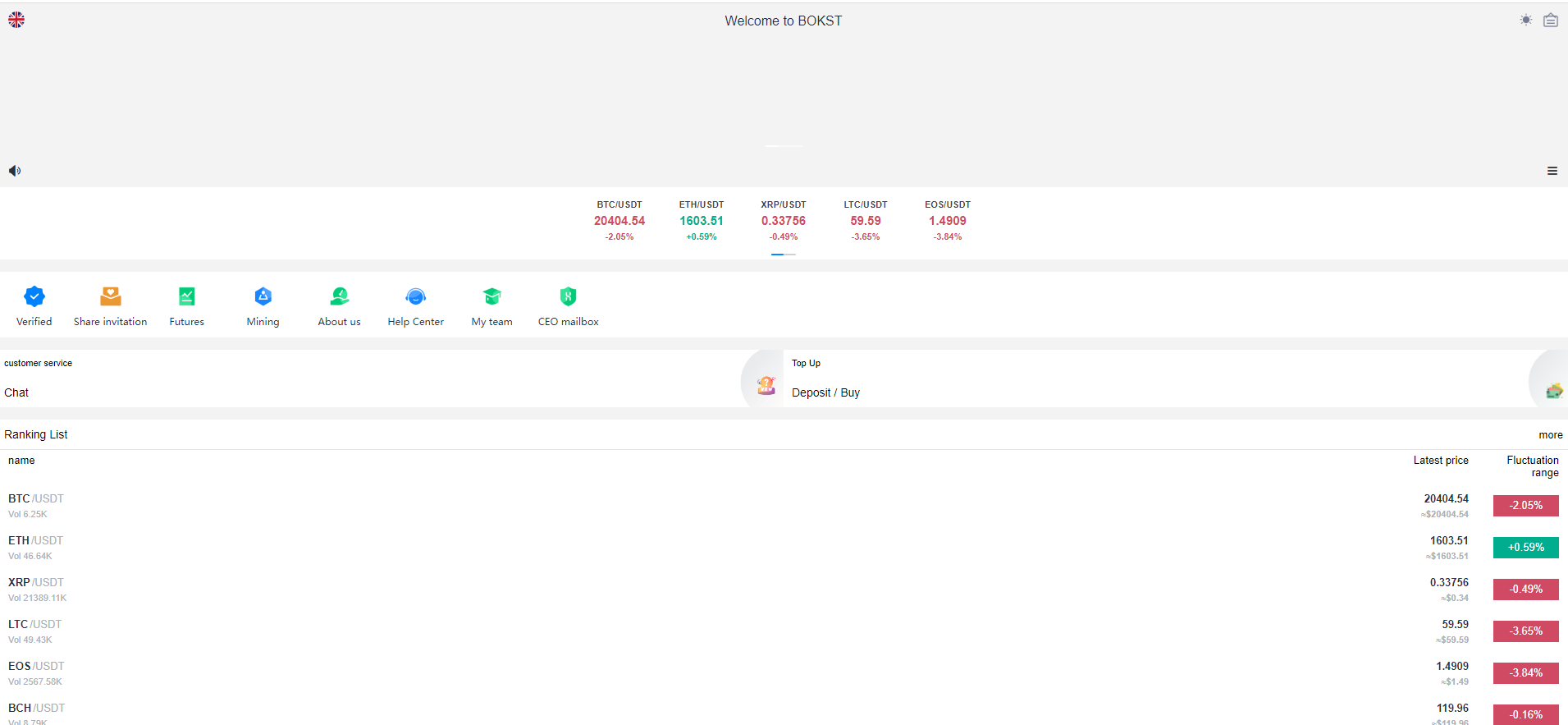The width and height of the screenshot is (1568, 725).
Task: Toggle the light/dark theme sun icon
Action: tap(1525, 21)
